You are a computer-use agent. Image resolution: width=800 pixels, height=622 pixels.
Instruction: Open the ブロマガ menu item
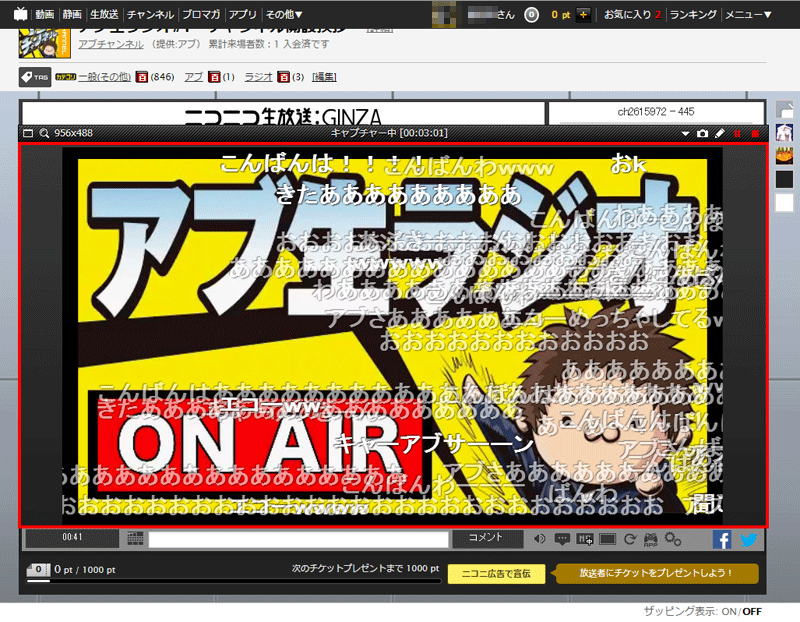(x=201, y=14)
